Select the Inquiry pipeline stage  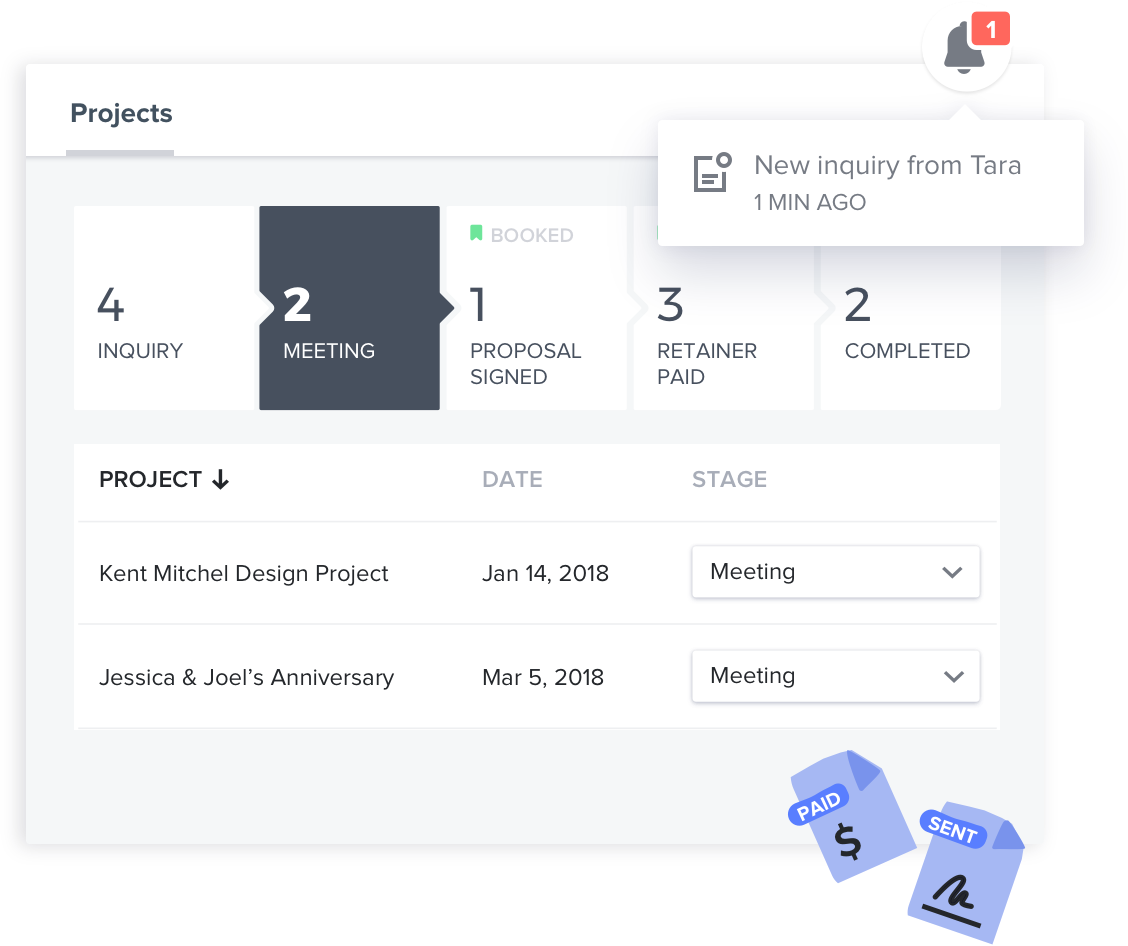(165, 308)
